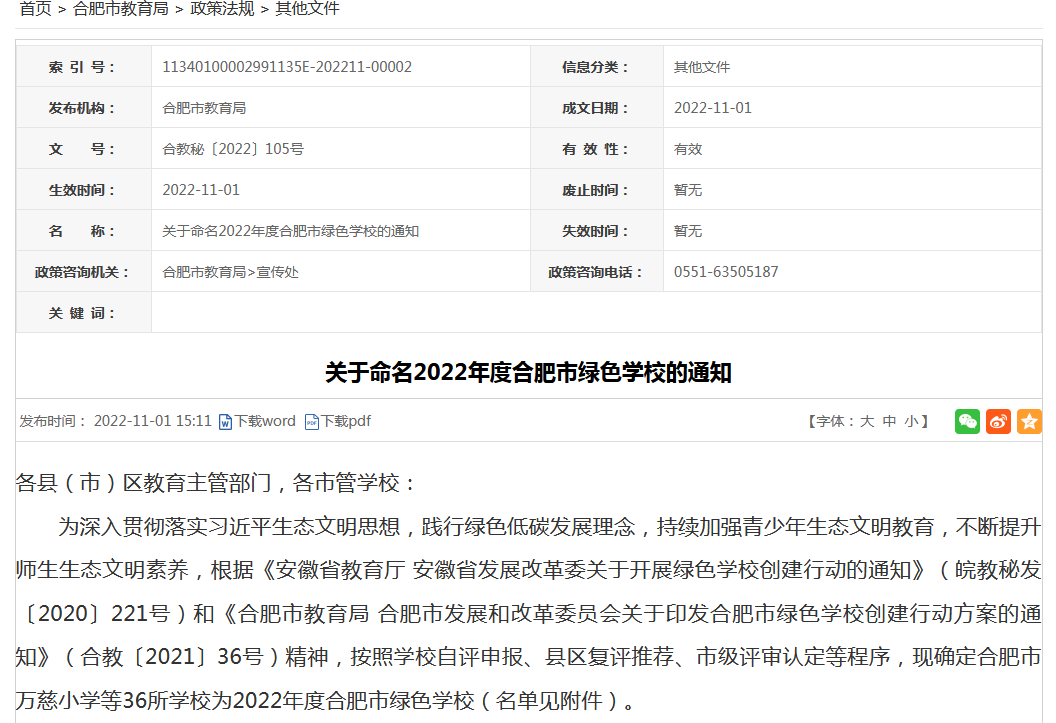Set font size to 小
Viewport: 1056px width, 723px height.
(911, 421)
